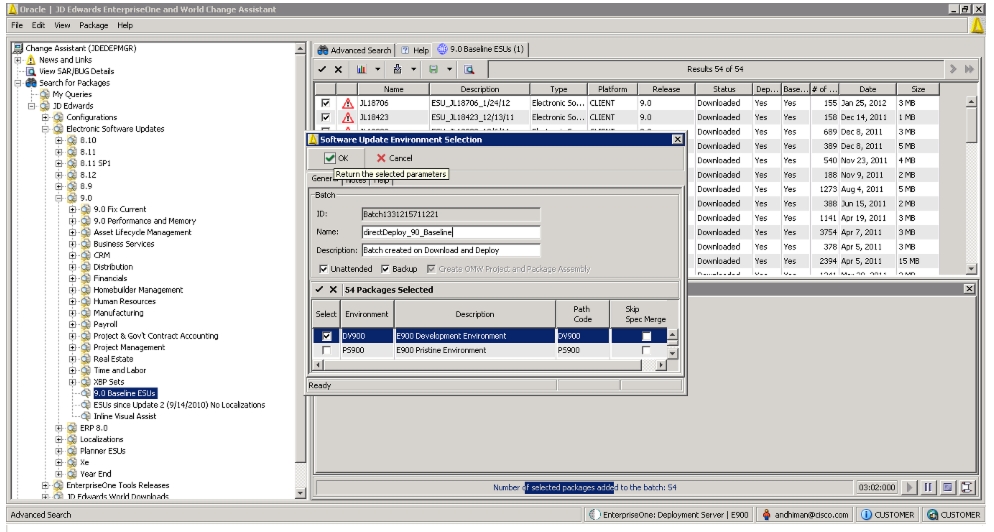Toggle Skip Spec Merge for PS900

pos(646,350)
